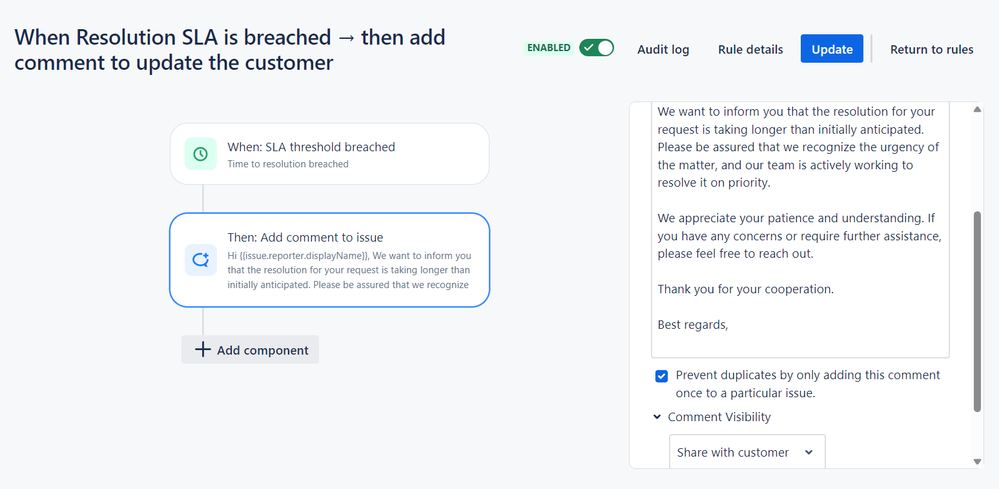Click the side panel scrollbar thumb
Viewport: 999px width, 489px height.
coord(977,311)
